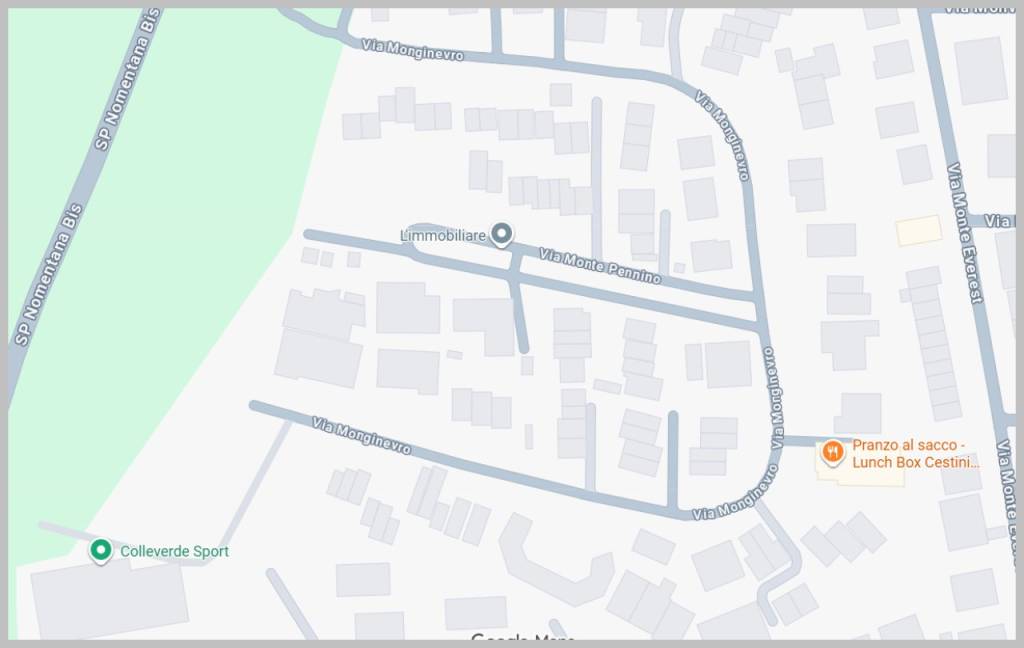Open Pranzo al sacco Lunch Box label
Screen dimensions: 1024x648
point(916,454)
